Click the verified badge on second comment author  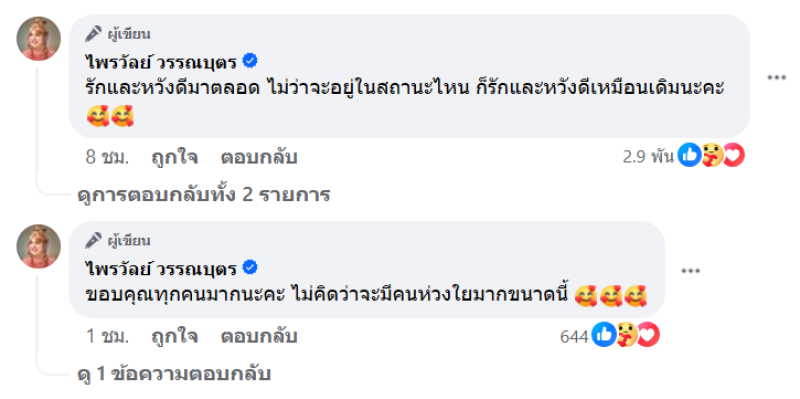pos(250,267)
